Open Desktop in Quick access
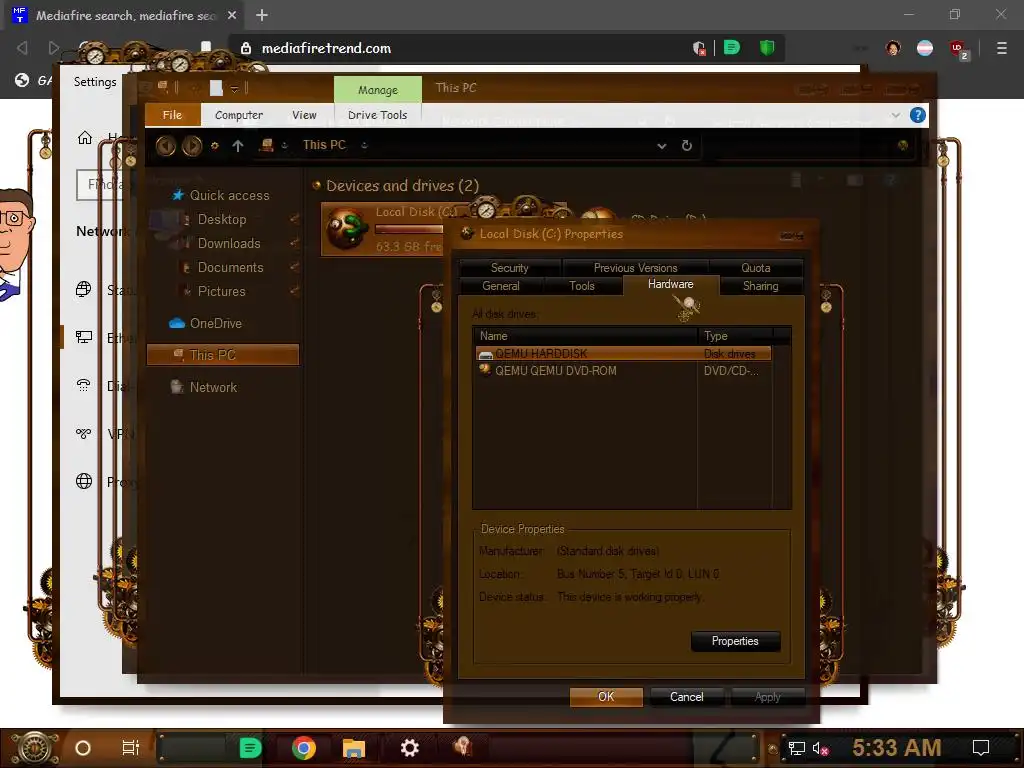Screen dimensions: 1024x768 (222, 219)
